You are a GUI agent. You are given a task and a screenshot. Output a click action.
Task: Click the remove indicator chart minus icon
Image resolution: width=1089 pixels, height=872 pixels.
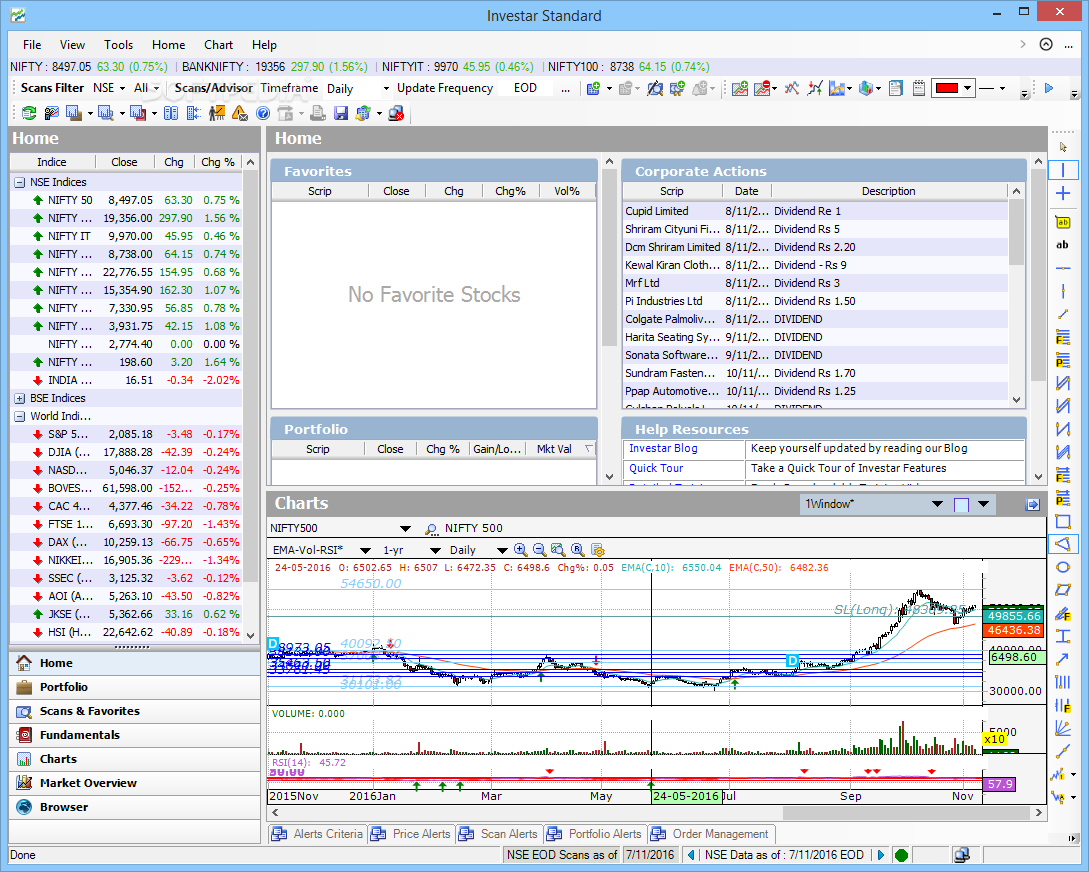[762, 88]
